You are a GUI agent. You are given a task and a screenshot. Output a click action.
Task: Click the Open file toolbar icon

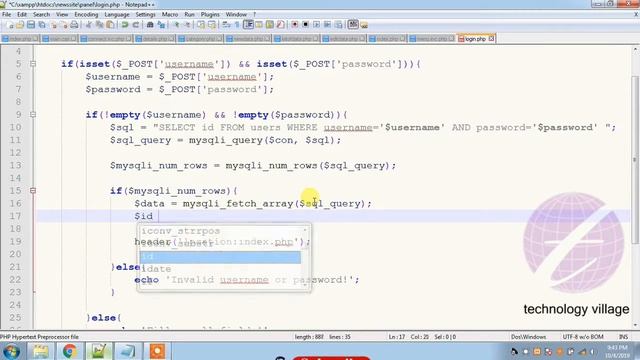coord(20,25)
